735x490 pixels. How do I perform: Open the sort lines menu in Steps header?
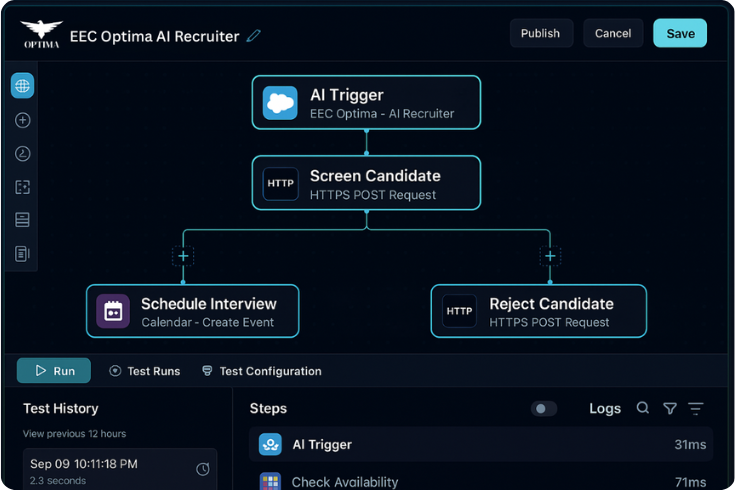[696, 408]
